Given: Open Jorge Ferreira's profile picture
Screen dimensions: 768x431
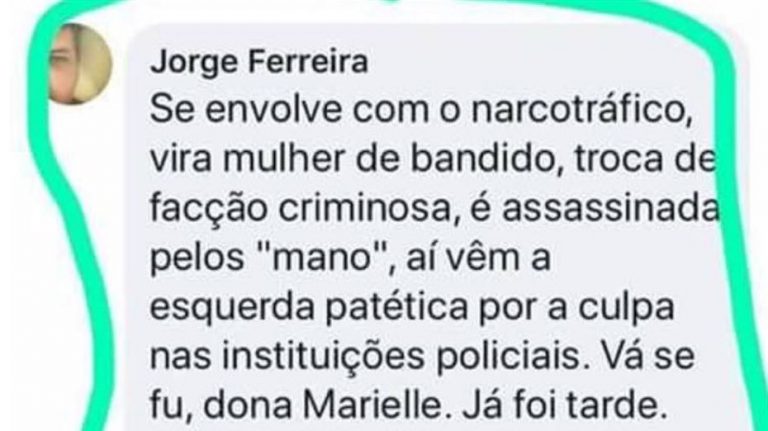Looking at the screenshot, I should (81, 64).
